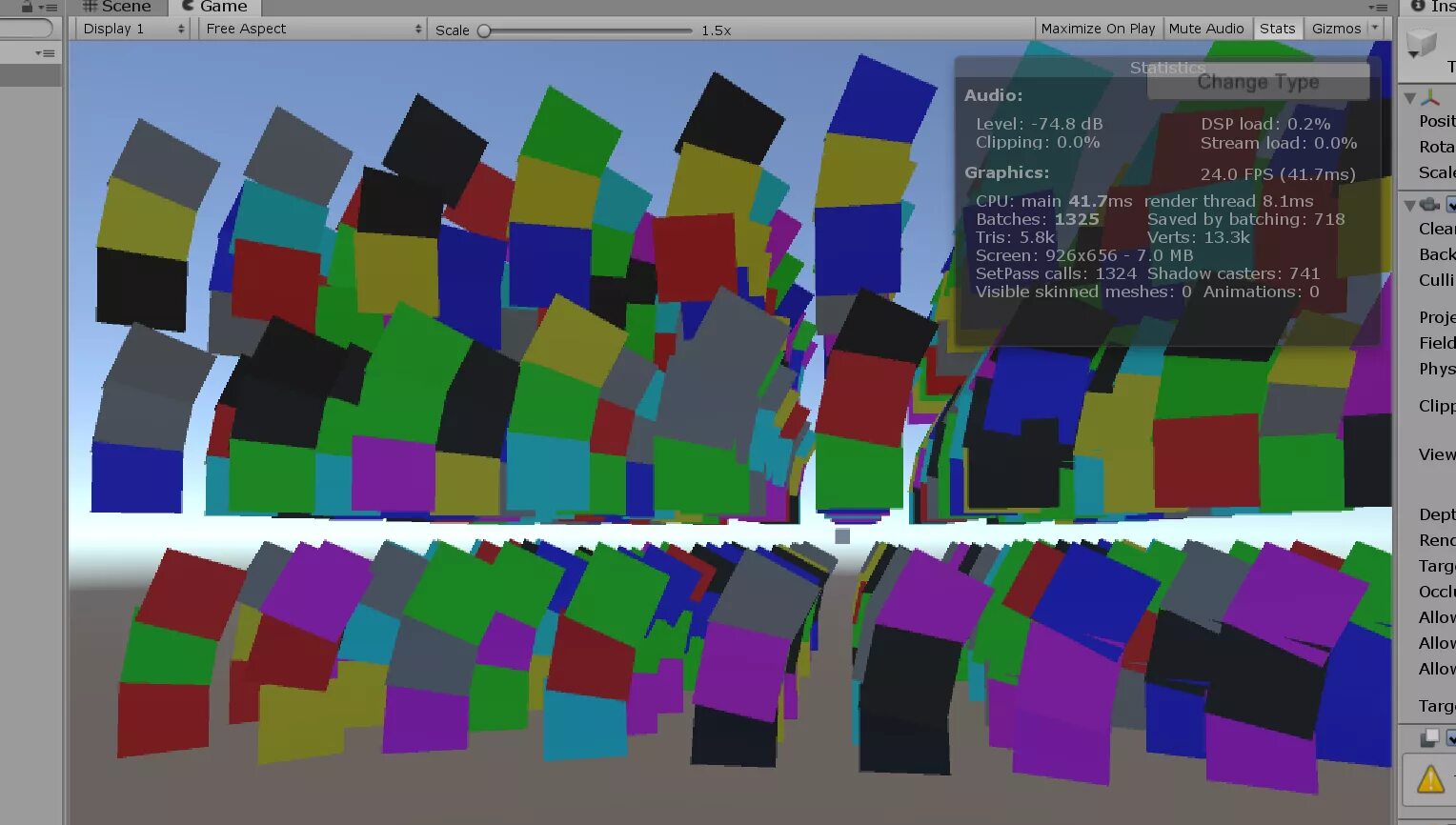
Task: Click the 'SetPass calls: 1324' statistic
Action: 1057,273
